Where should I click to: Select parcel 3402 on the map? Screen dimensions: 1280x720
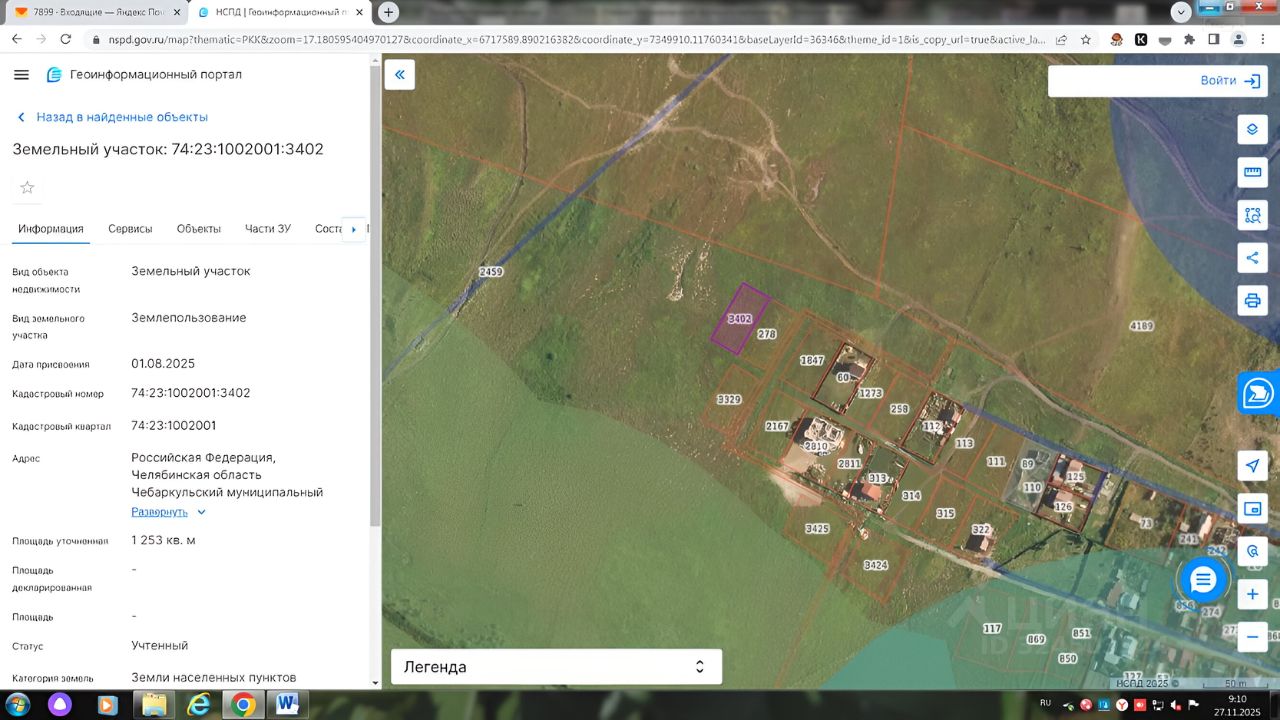[x=739, y=319]
